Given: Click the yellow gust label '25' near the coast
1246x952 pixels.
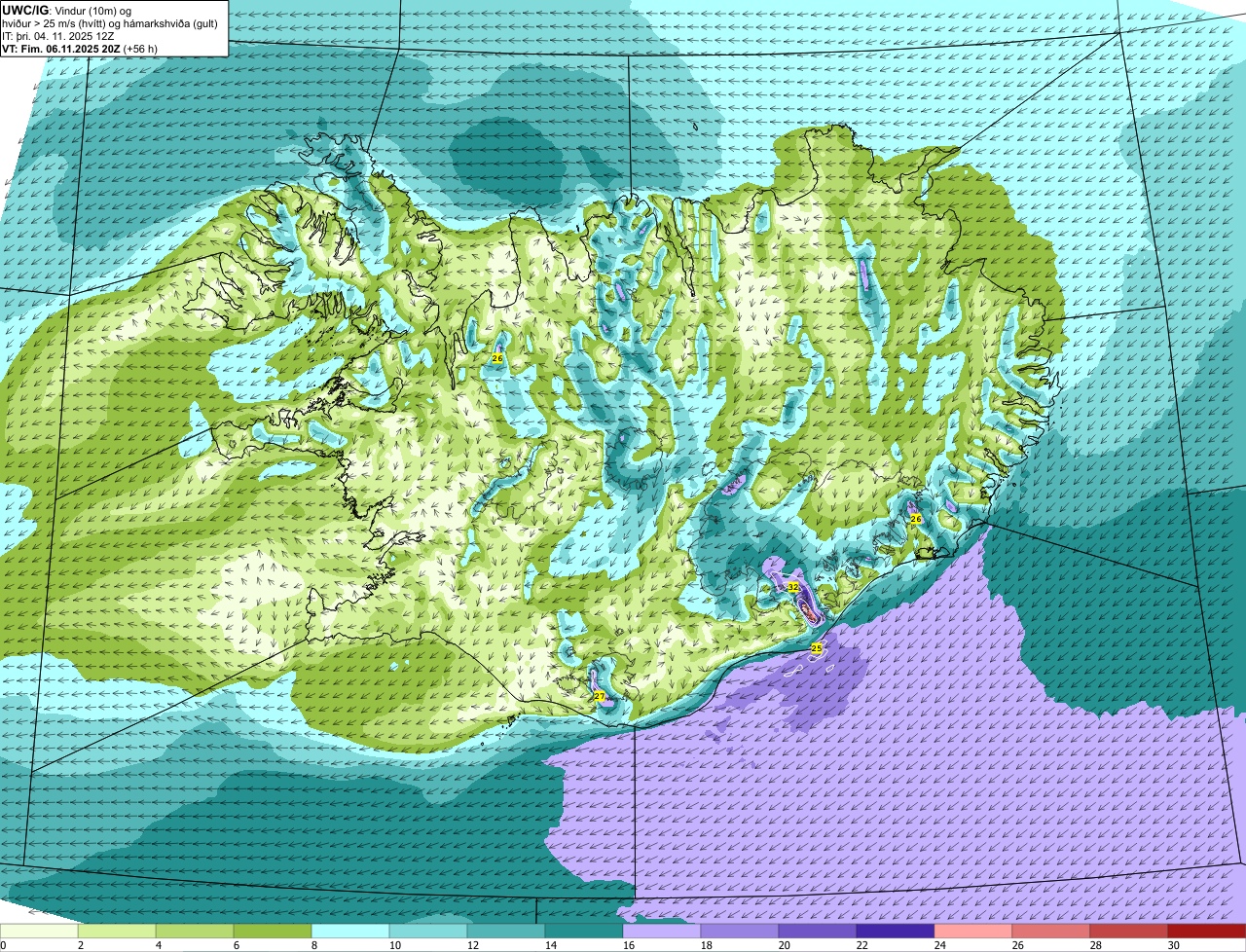Looking at the screenshot, I should pyautogui.click(x=817, y=648).
